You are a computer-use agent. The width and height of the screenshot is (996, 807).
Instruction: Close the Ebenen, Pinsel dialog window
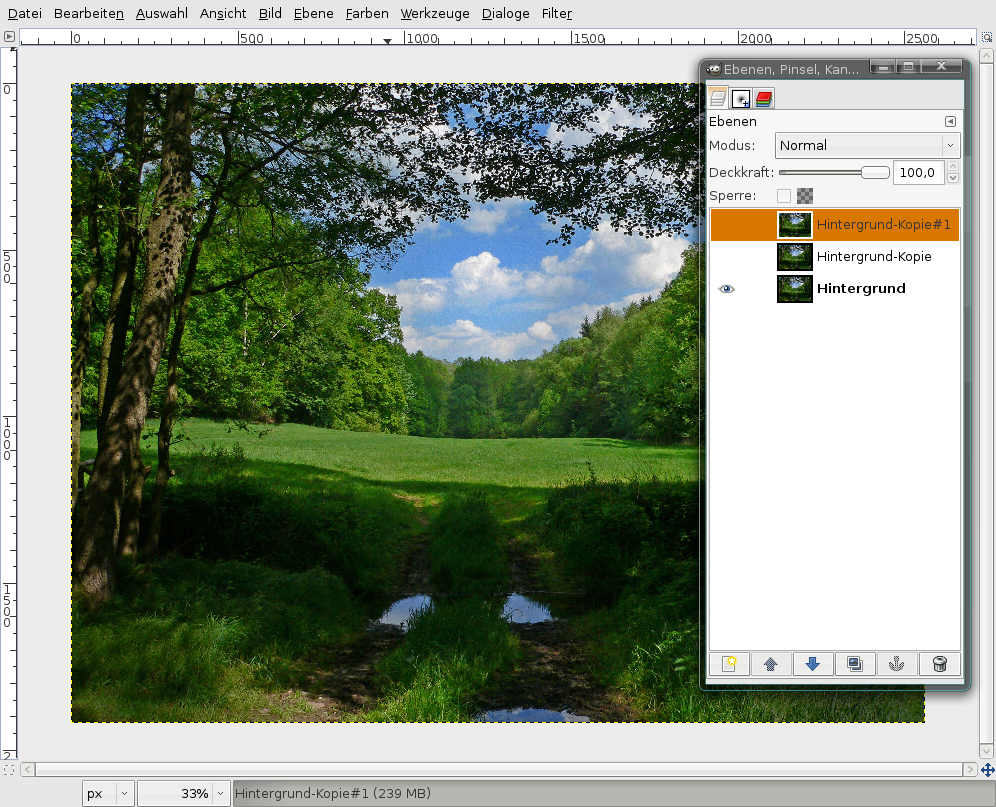pyautogui.click(x=941, y=67)
